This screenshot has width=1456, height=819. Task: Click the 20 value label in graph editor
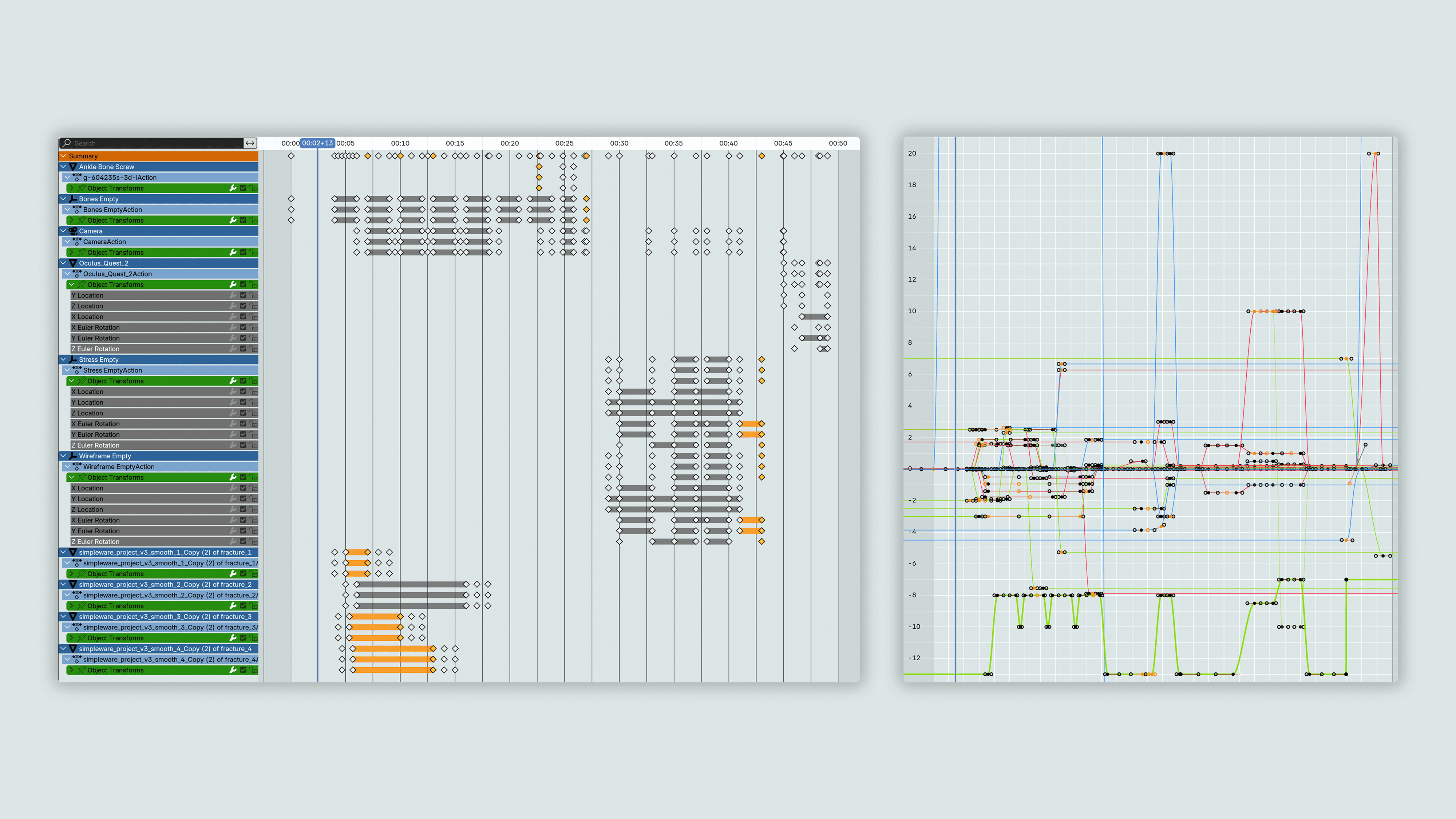[912, 154]
